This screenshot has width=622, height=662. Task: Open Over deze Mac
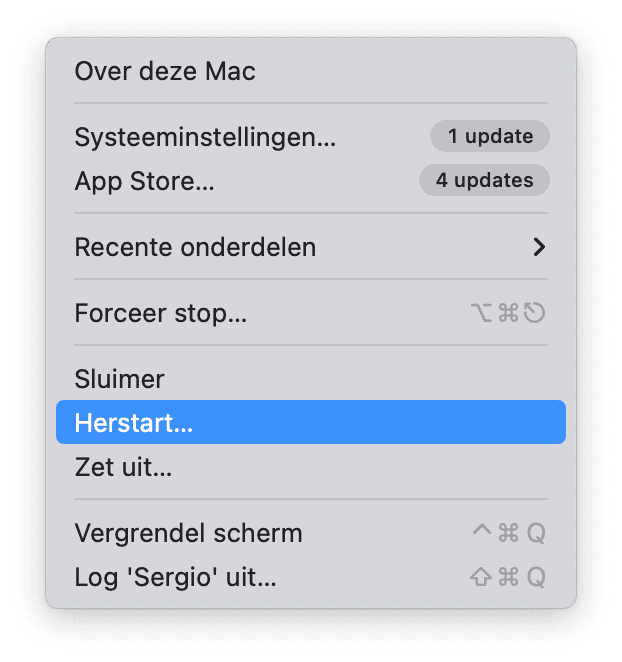165,71
